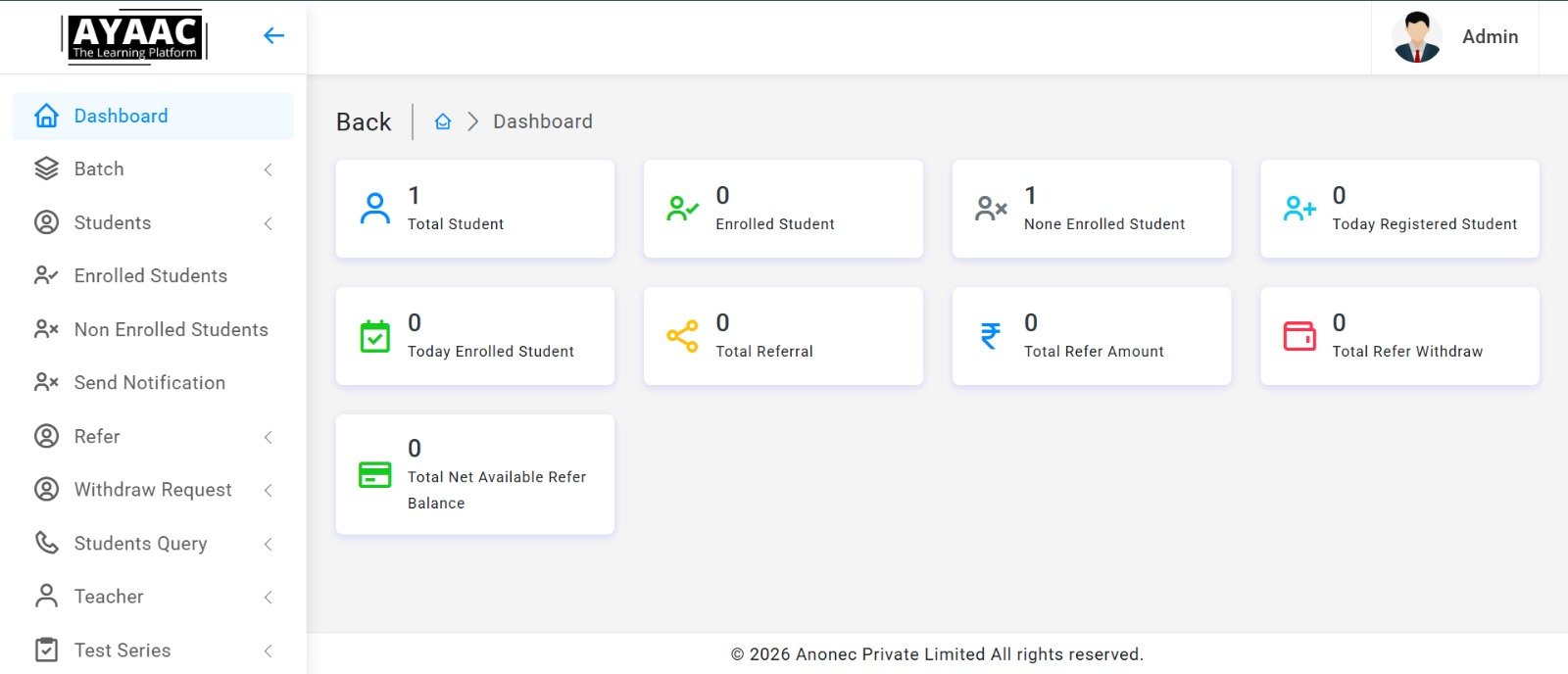
Task: Expand the Withdraw Request chevron
Action: pyautogui.click(x=268, y=490)
